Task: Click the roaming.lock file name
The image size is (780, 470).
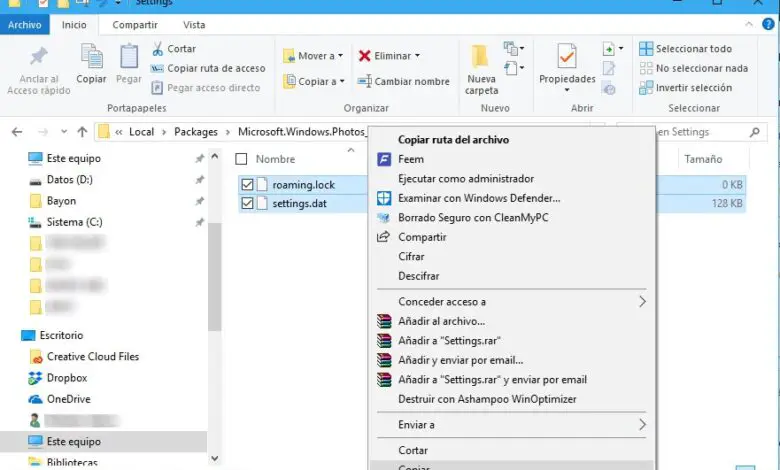Action: tap(303, 185)
